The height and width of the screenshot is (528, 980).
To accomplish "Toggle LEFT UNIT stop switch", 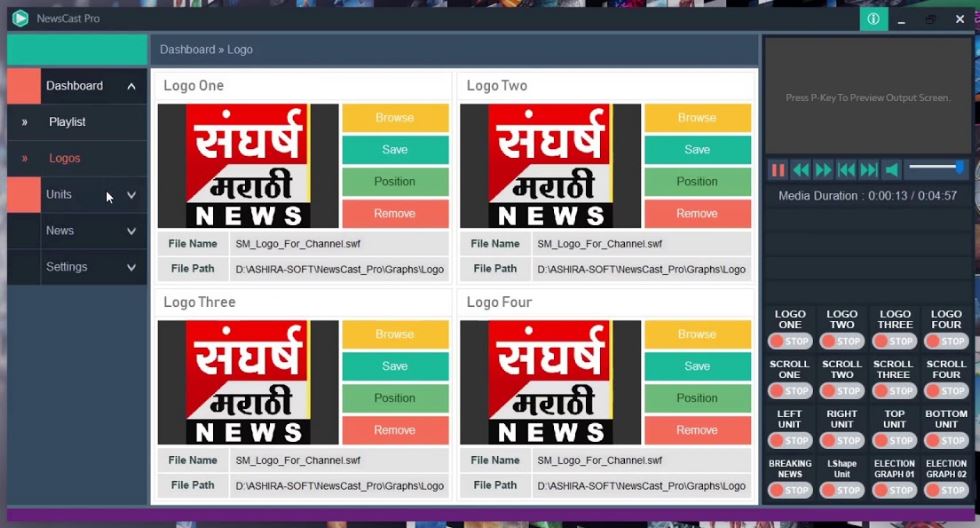I will [790, 441].
